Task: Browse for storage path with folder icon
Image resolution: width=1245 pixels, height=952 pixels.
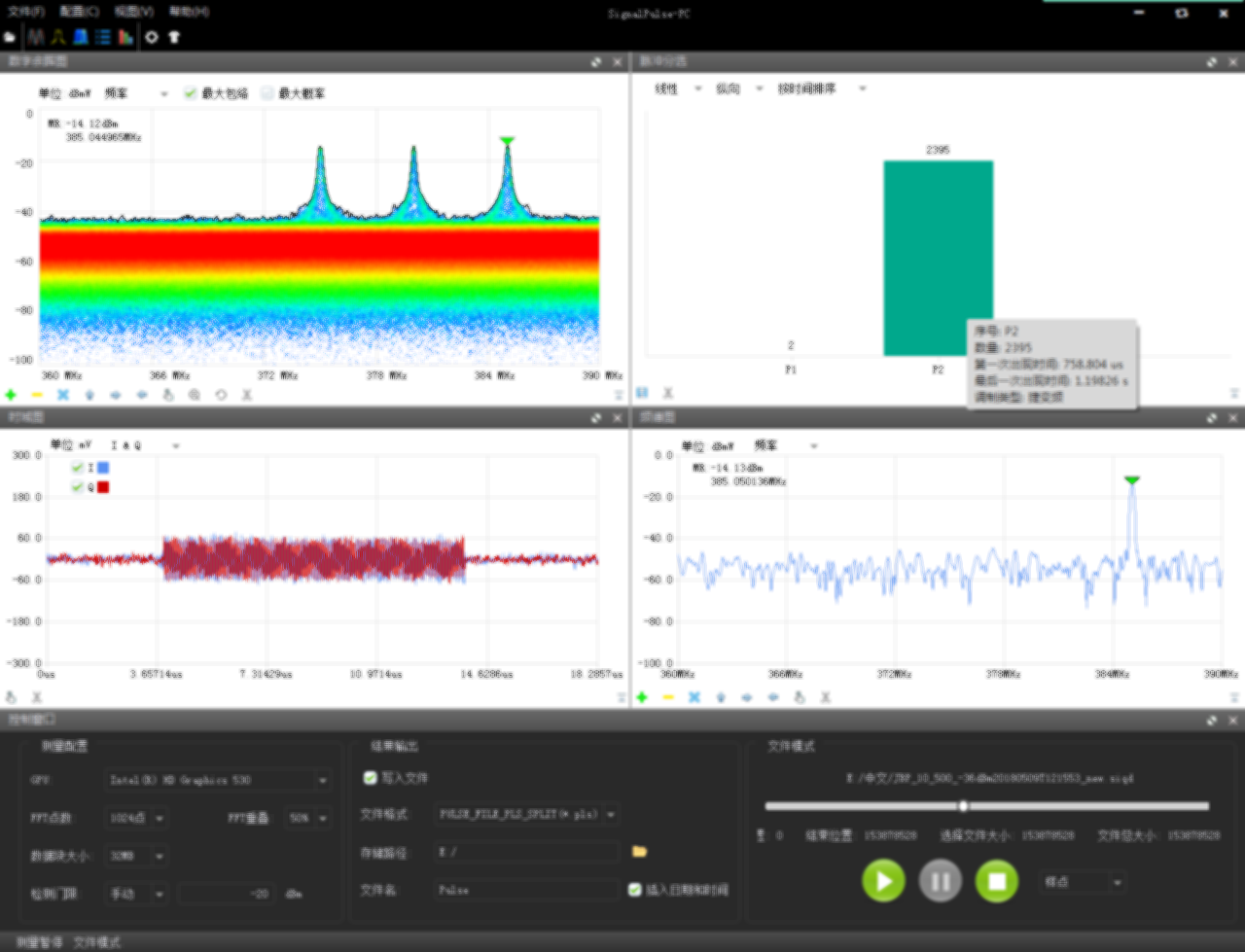Action: pyautogui.click(x=639, y=852)
